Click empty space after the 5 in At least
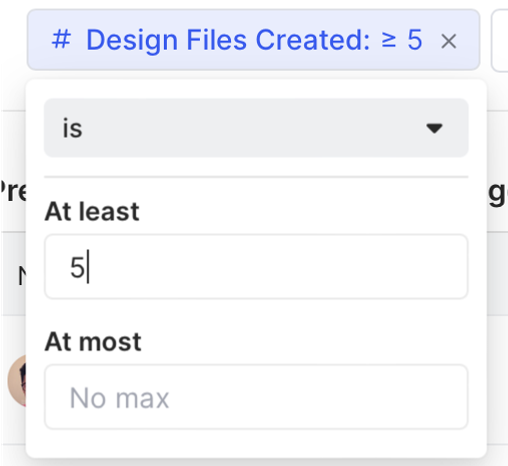 277,267
